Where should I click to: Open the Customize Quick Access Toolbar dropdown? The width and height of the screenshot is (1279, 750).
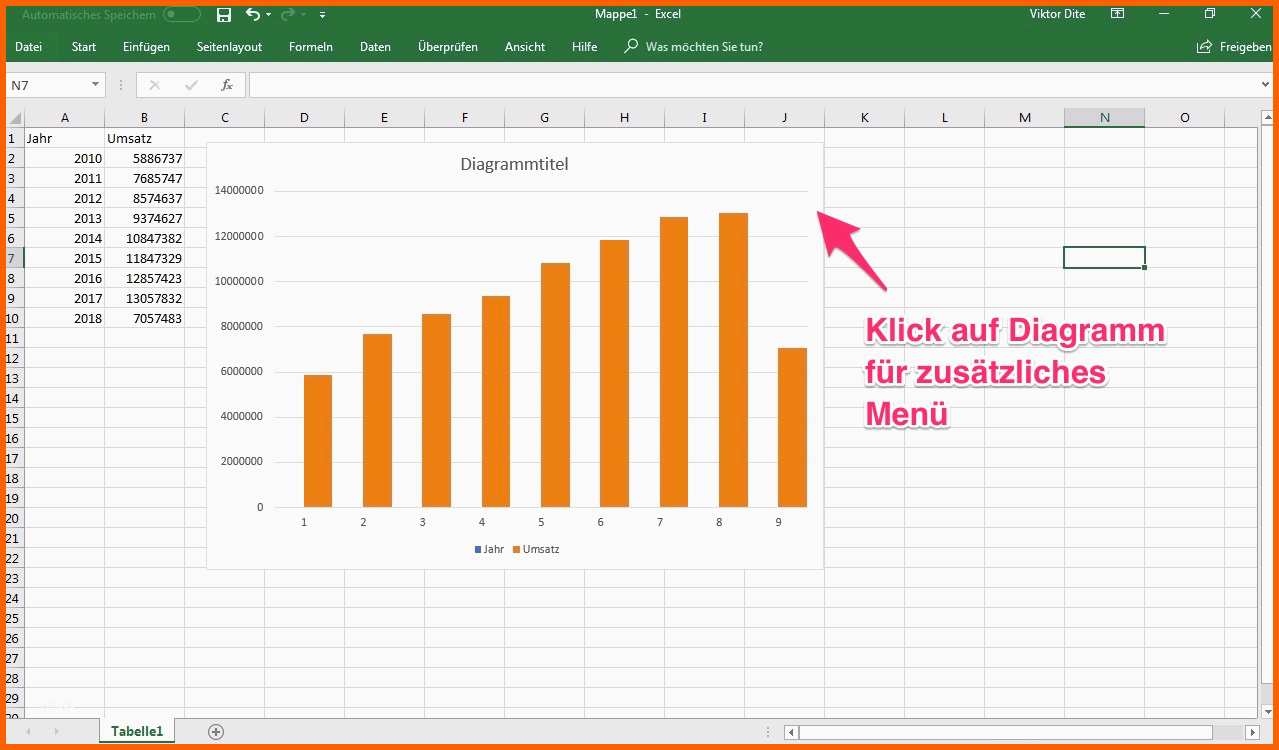(322, 15)
